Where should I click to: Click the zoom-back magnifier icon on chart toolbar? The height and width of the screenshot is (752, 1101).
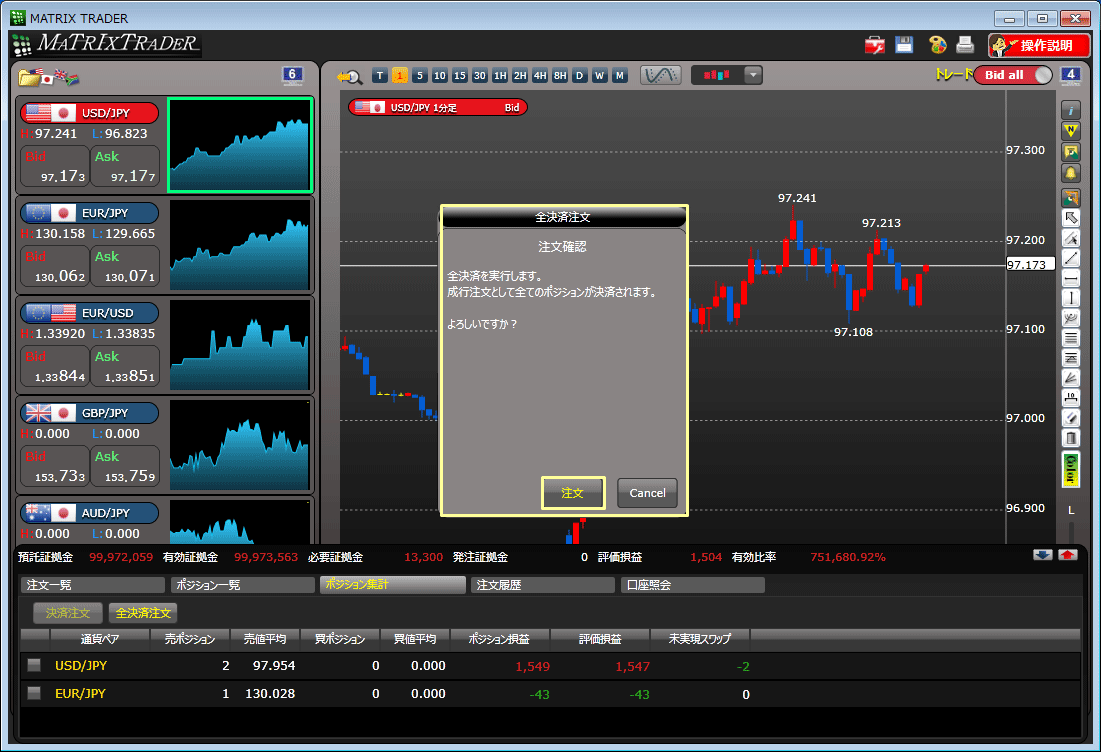point(349,77)
